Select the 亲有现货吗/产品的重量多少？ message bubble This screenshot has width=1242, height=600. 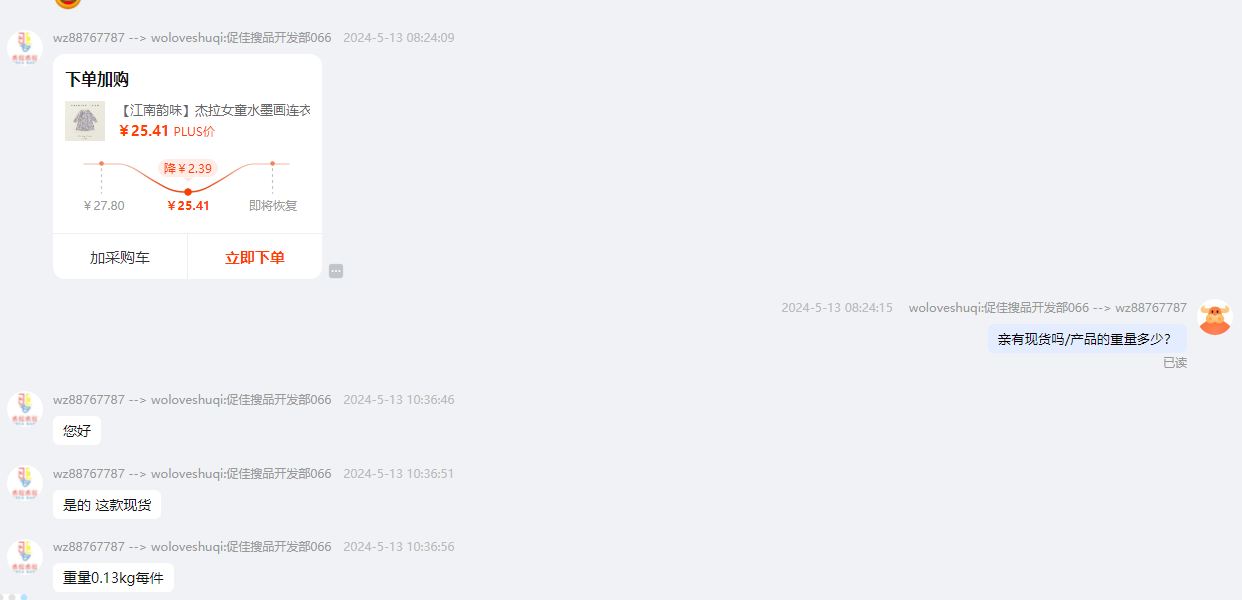pyautogui.click(x=1087, y=339)
